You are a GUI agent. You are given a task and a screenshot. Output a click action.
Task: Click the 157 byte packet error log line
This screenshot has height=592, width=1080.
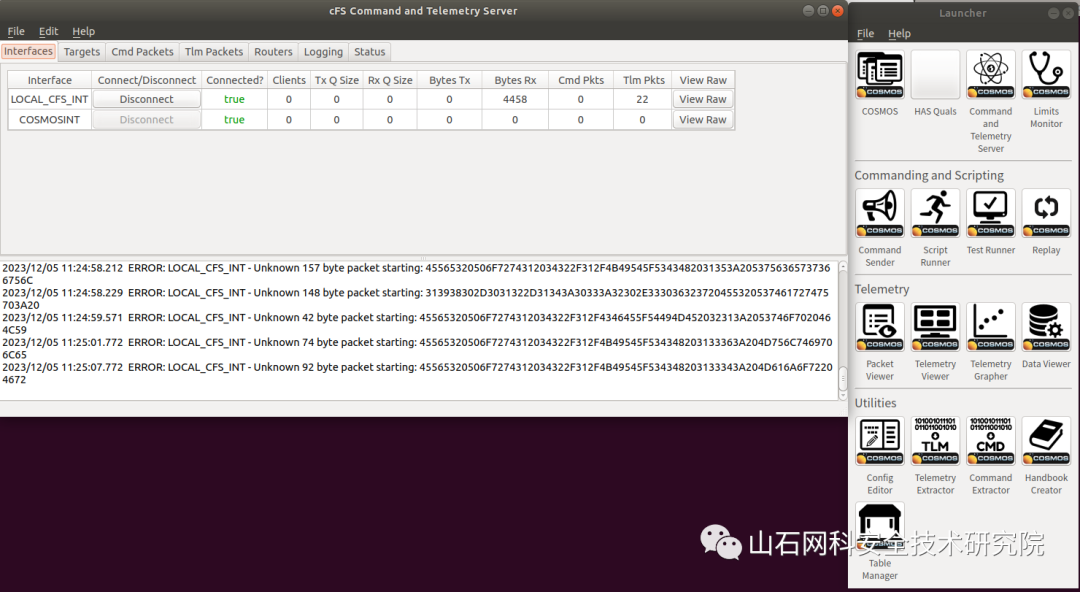pos(417,274)
